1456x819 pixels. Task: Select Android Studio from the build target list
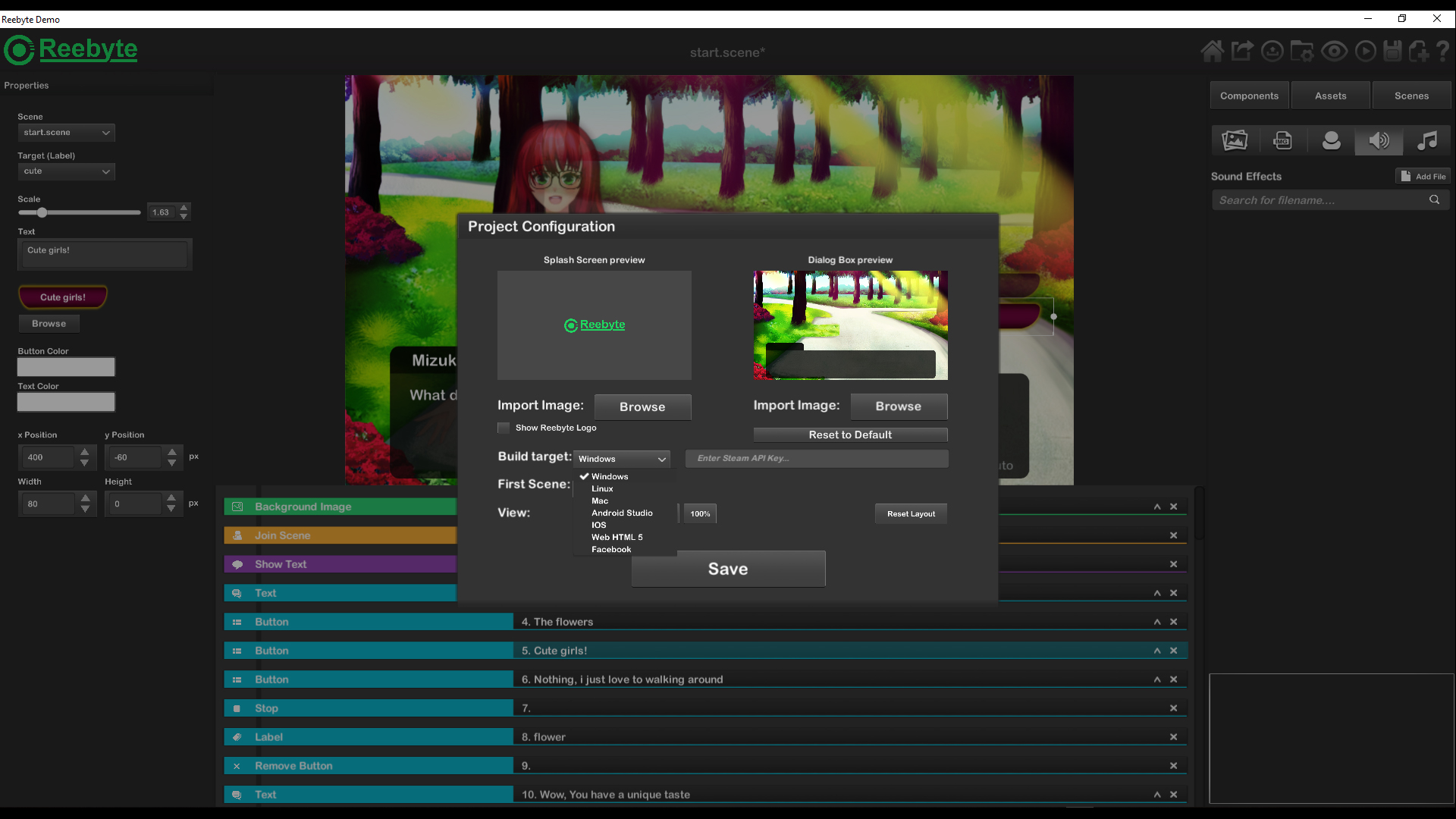[622, 513]
